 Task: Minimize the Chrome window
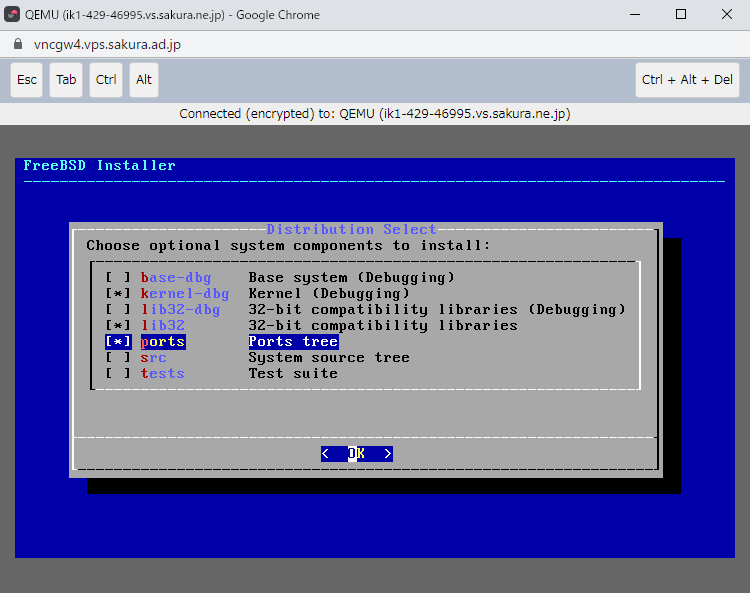coord(635,14)
